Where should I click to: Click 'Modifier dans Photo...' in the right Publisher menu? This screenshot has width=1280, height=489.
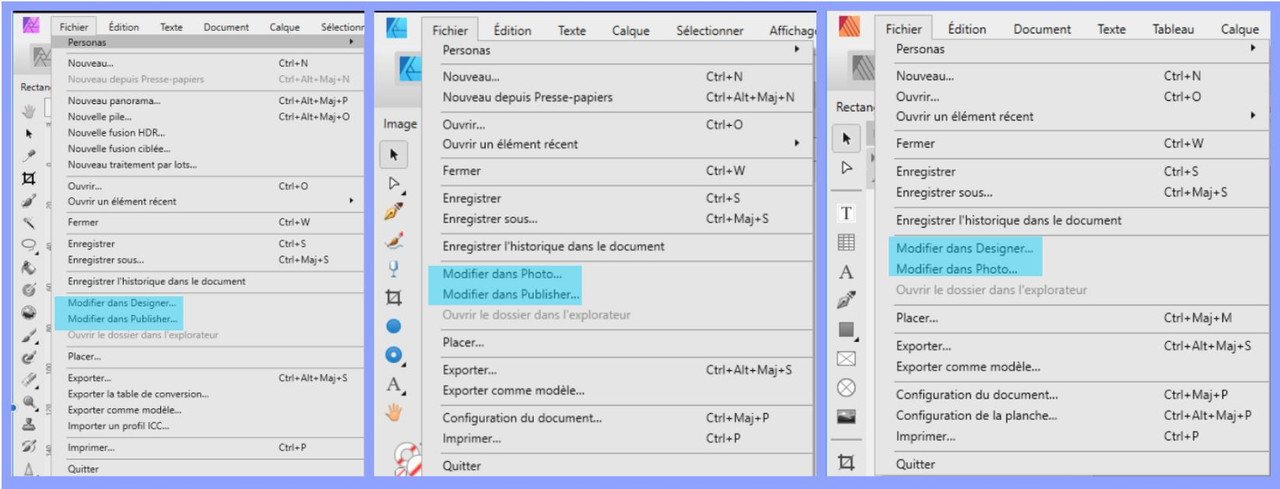click(956, 269)
